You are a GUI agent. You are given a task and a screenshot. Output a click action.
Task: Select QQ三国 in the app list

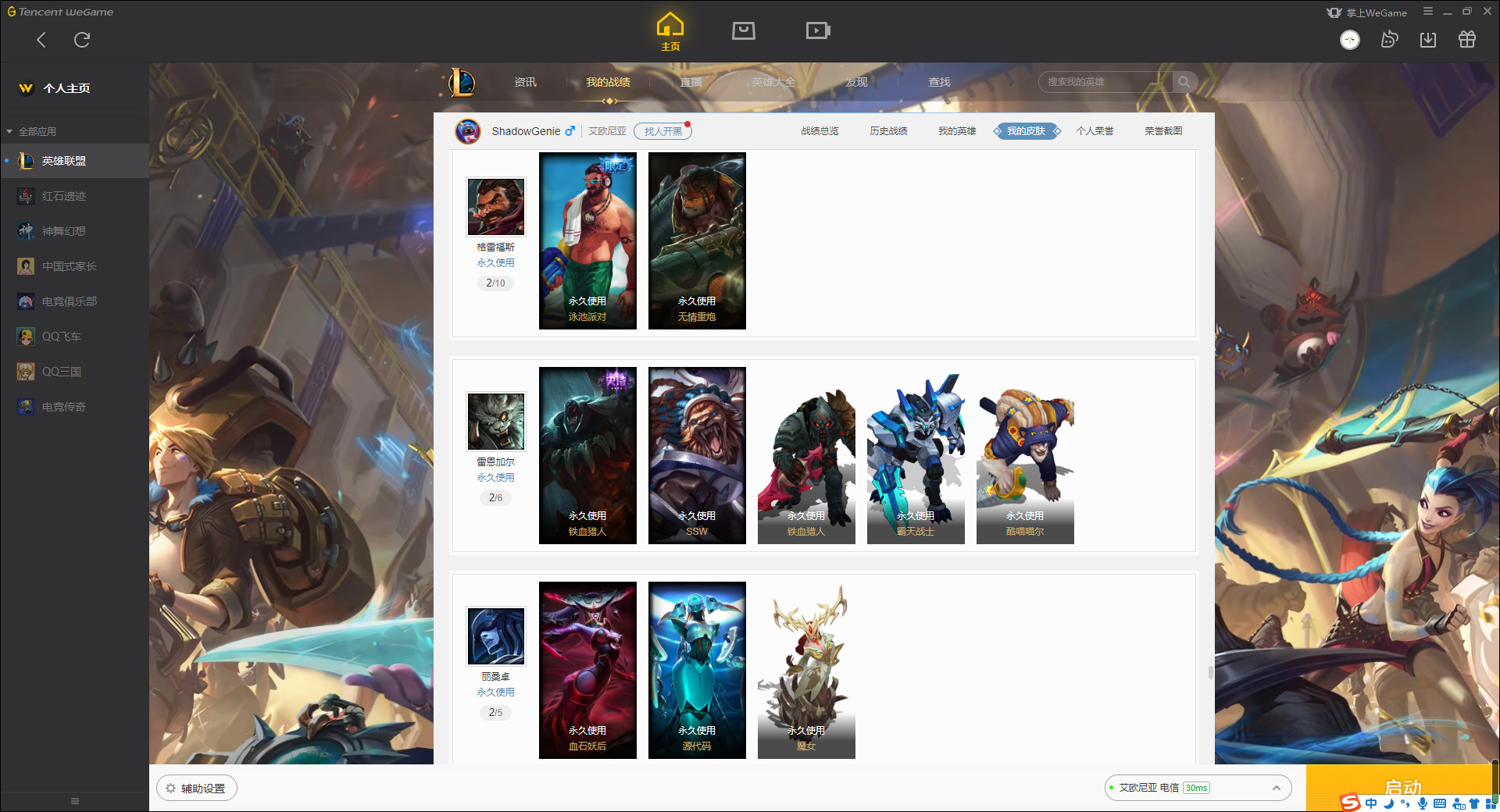pyautogui.click(x=74, y=372)
